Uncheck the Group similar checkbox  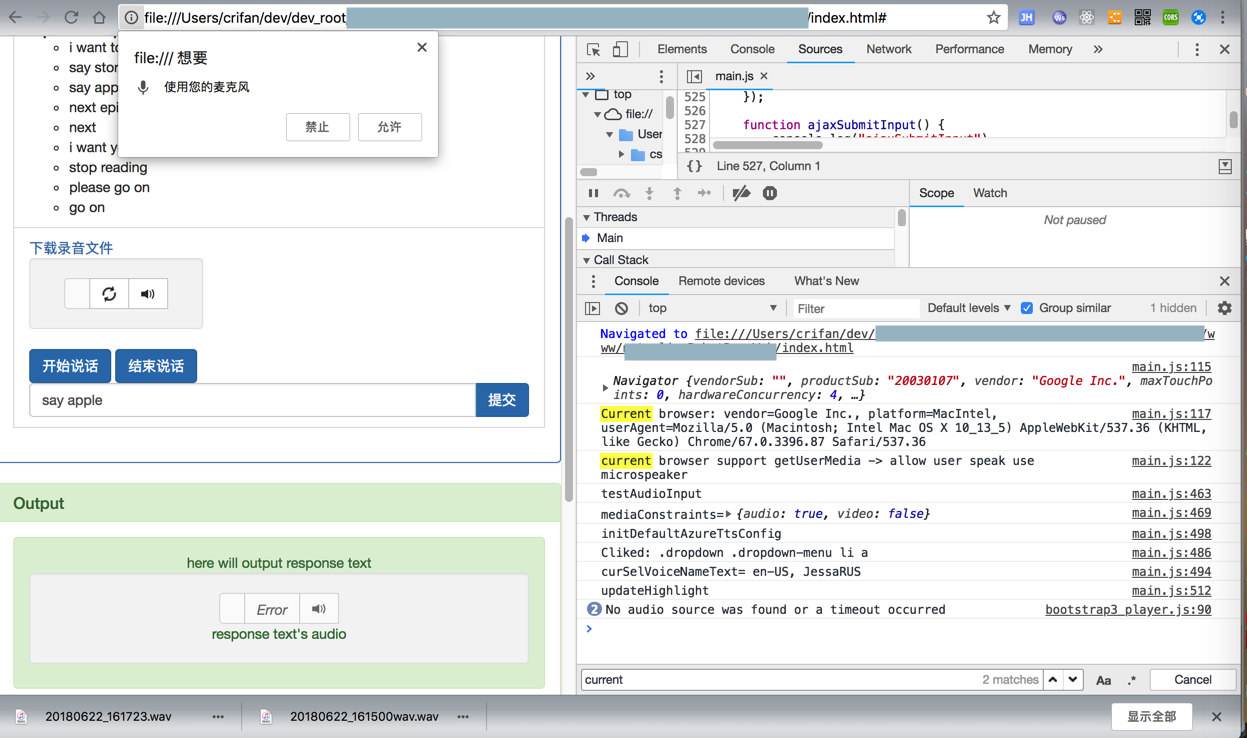click(1027, 308)
